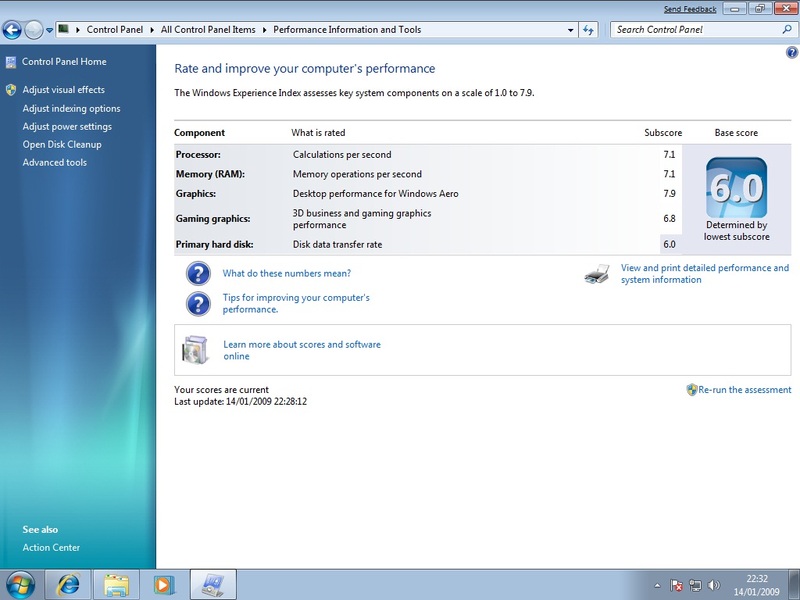The image size is (800, 600).
Task: Open the Send Feedback link
Action: [x=690, y=9]
